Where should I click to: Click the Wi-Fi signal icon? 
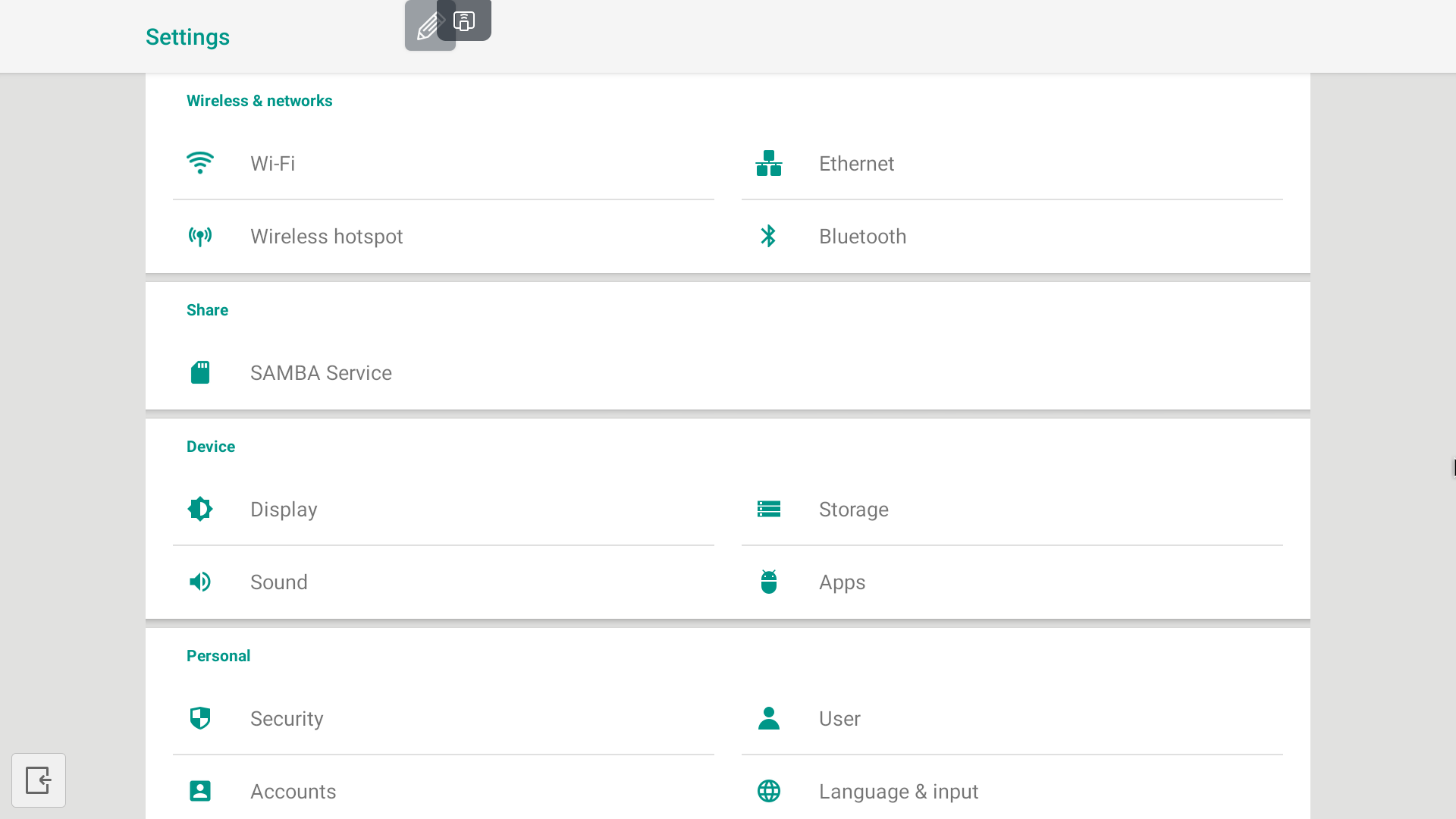tap(200, 163)
